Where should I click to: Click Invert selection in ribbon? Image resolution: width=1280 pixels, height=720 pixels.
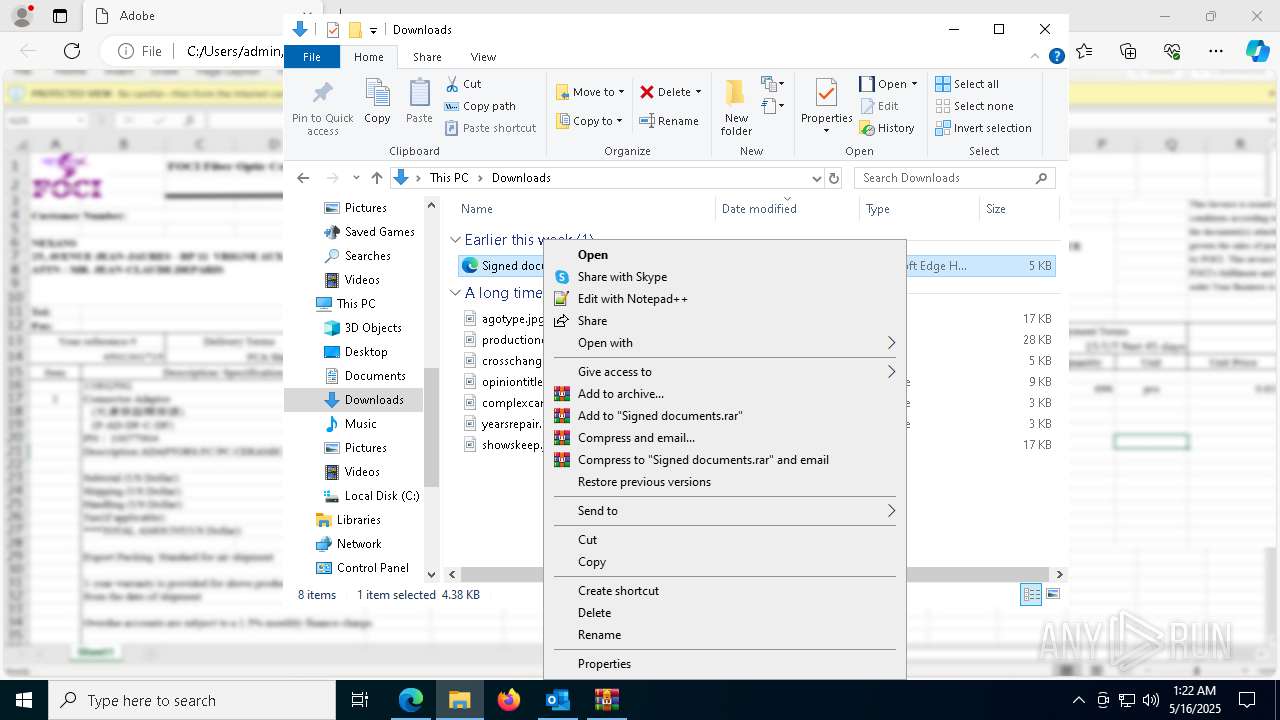[x=983, y=128]
